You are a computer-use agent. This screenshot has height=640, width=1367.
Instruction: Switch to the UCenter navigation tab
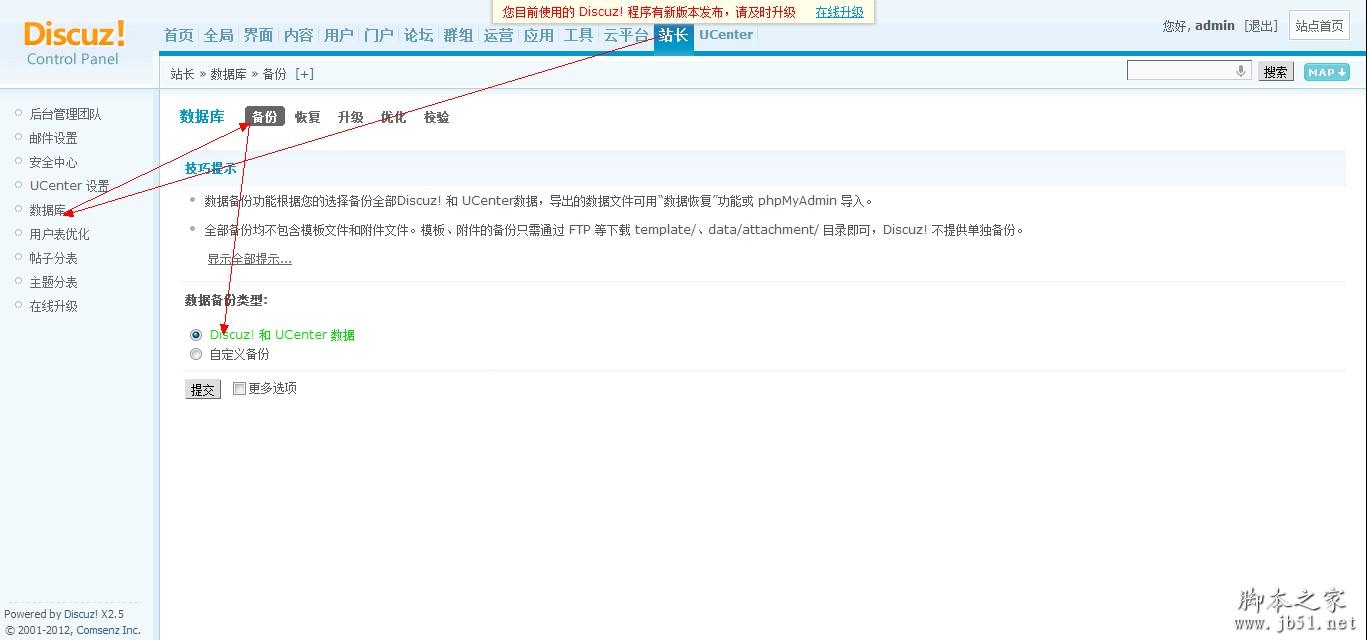coord(725,34)
